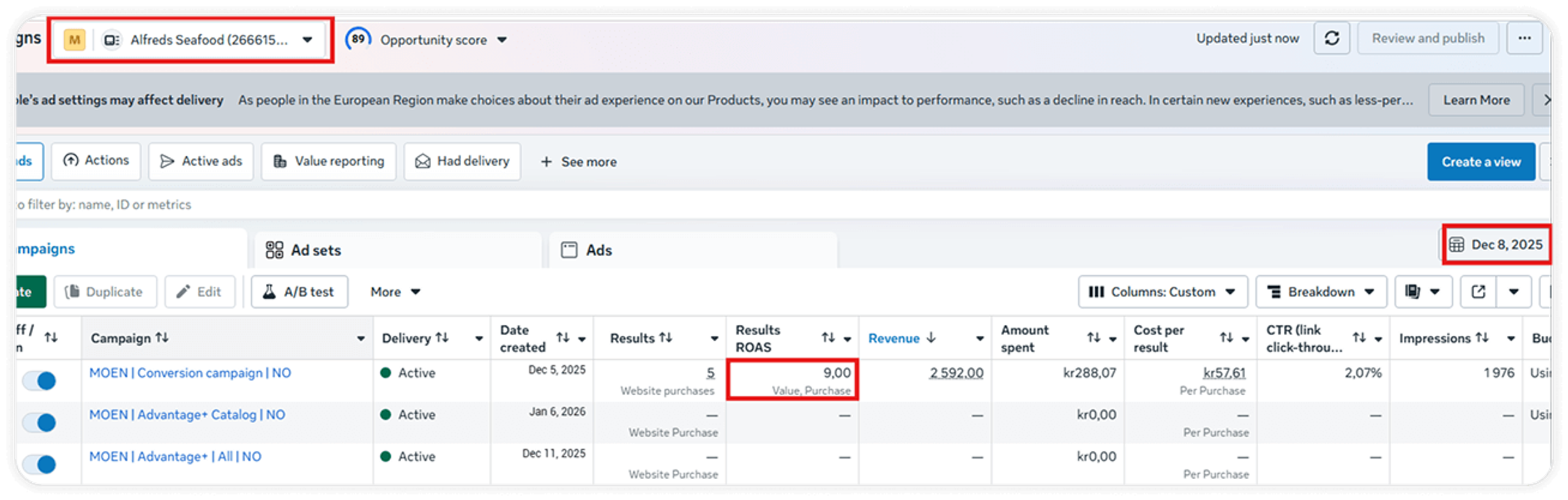Click the Create a view button
The width and height of the screenshot is (1568, 500).
[x=1480, y=162]
